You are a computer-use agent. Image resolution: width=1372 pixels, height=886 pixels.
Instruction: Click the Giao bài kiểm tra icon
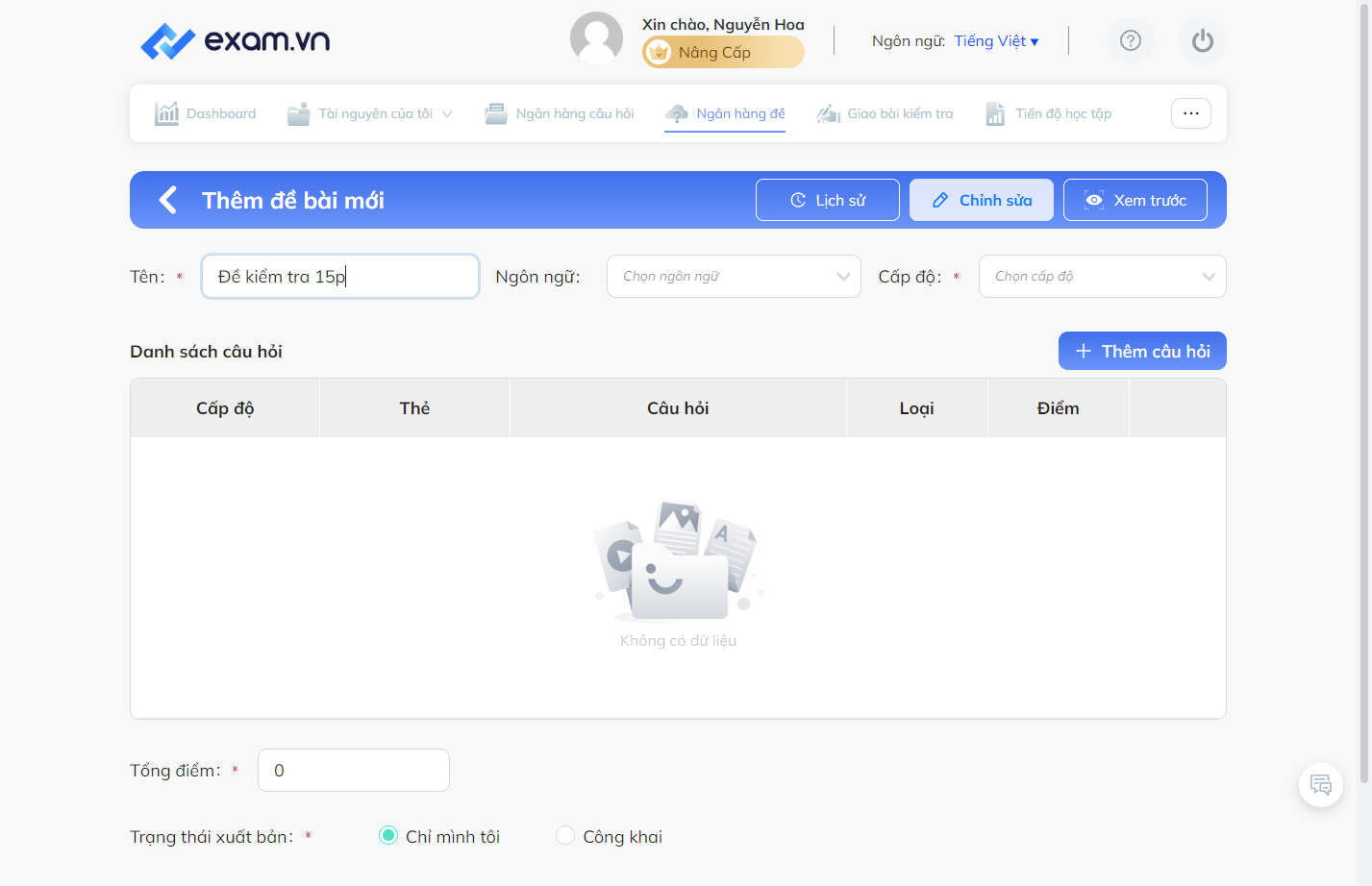[x=828, y=113]
